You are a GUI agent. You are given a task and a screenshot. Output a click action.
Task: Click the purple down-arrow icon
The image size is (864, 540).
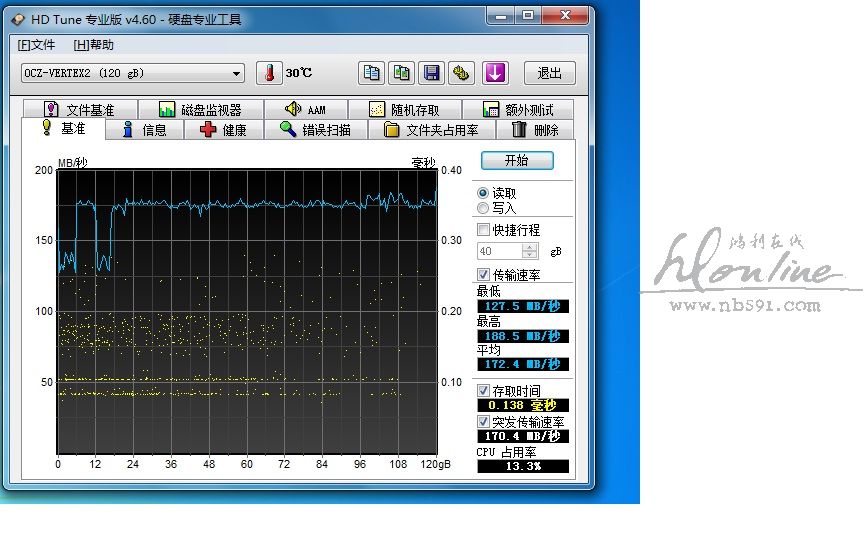(x=495, y=73)
